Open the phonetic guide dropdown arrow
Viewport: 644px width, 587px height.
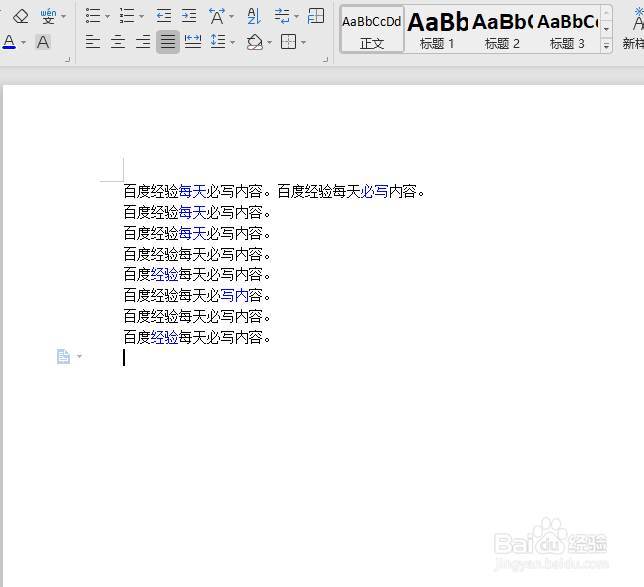(64, 17)
